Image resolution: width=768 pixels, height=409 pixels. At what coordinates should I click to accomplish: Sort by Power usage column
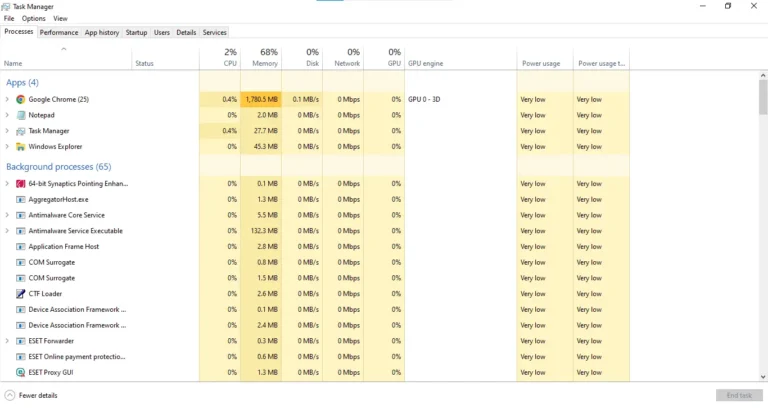545,58
